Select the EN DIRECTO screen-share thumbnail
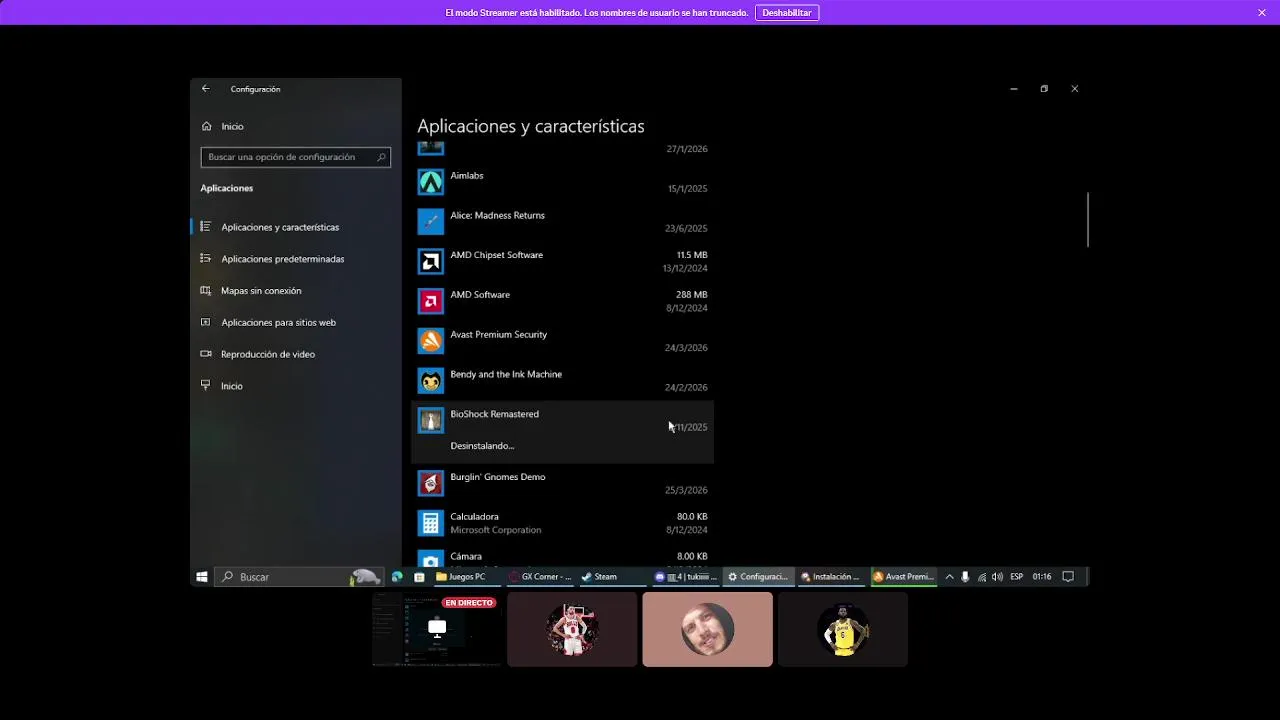The image size is (1280, 720). click(437, 629)
